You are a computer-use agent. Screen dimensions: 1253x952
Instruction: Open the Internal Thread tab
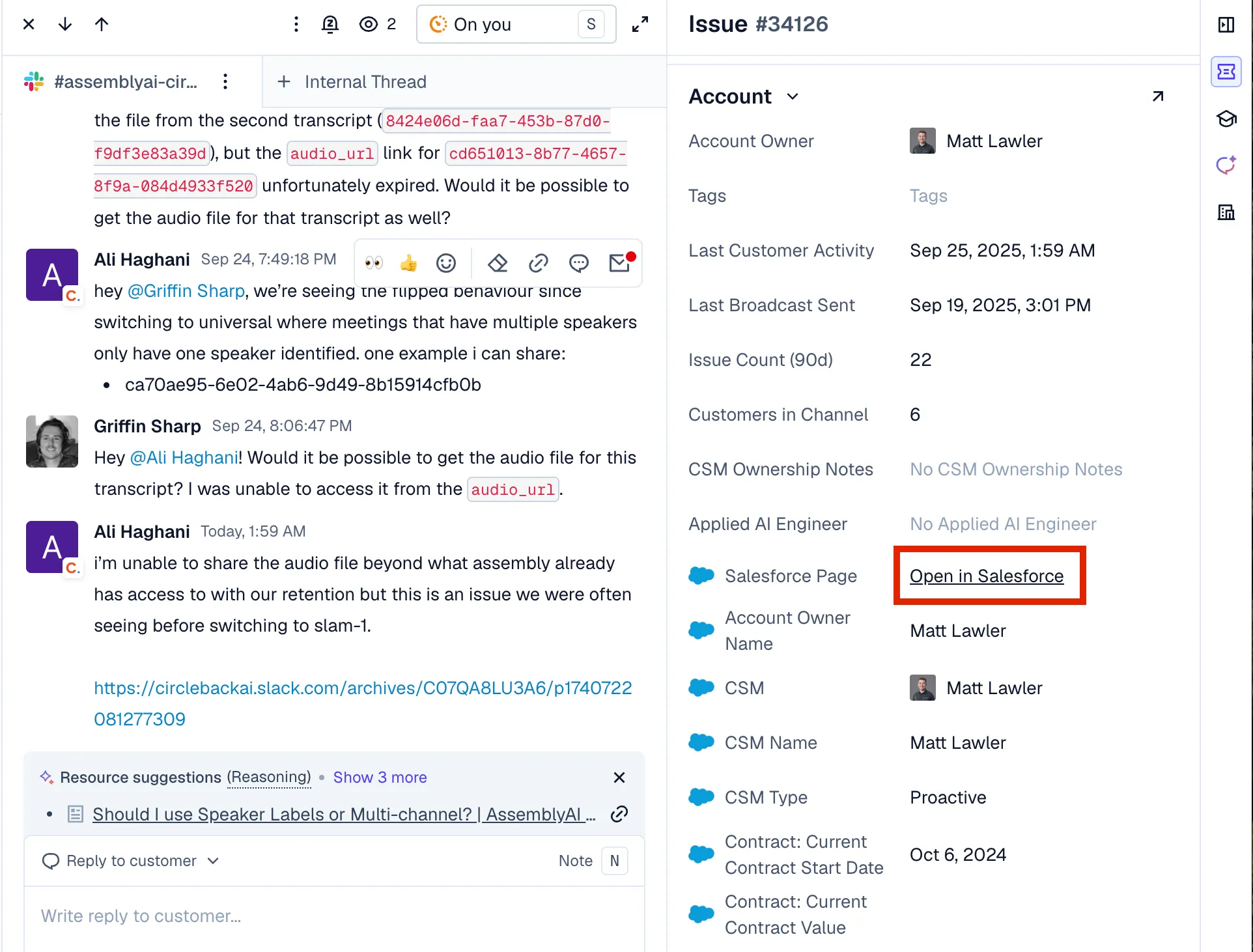click(352, 82)
